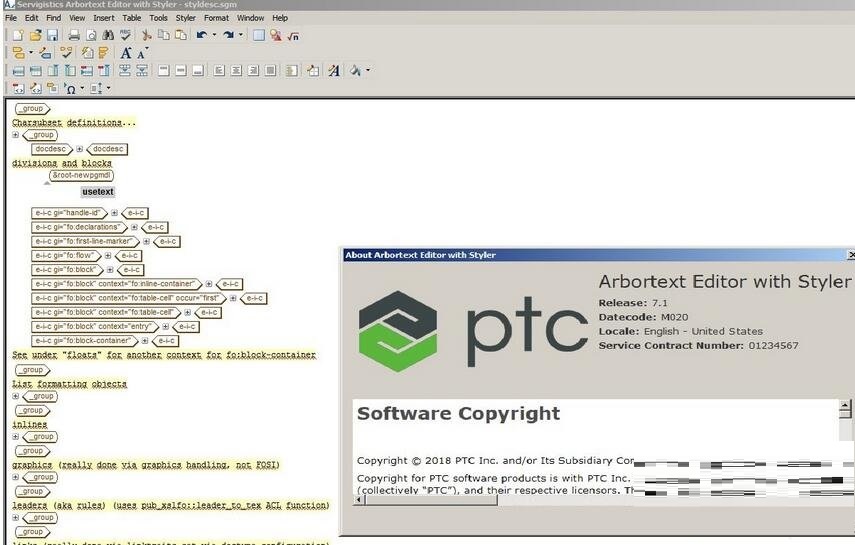Image resolution: width=855 pixels, height=545 pixels.
Task: Click "Charsubset definitions..." comment text
Action: (x=74, y=123)
